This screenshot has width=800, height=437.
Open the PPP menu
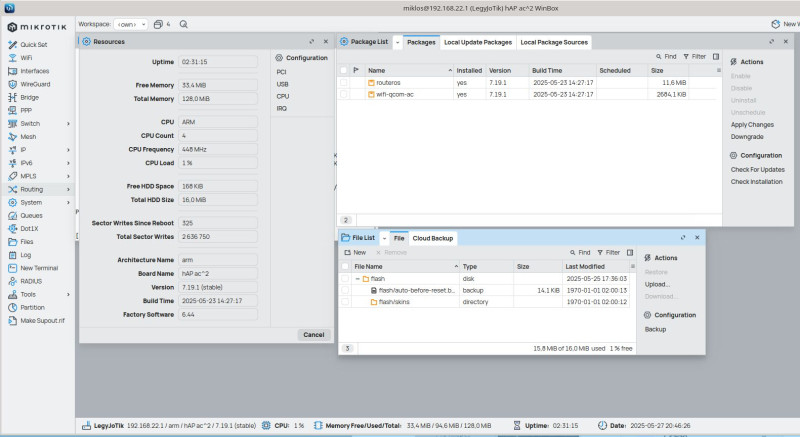(x=26, y=111)
